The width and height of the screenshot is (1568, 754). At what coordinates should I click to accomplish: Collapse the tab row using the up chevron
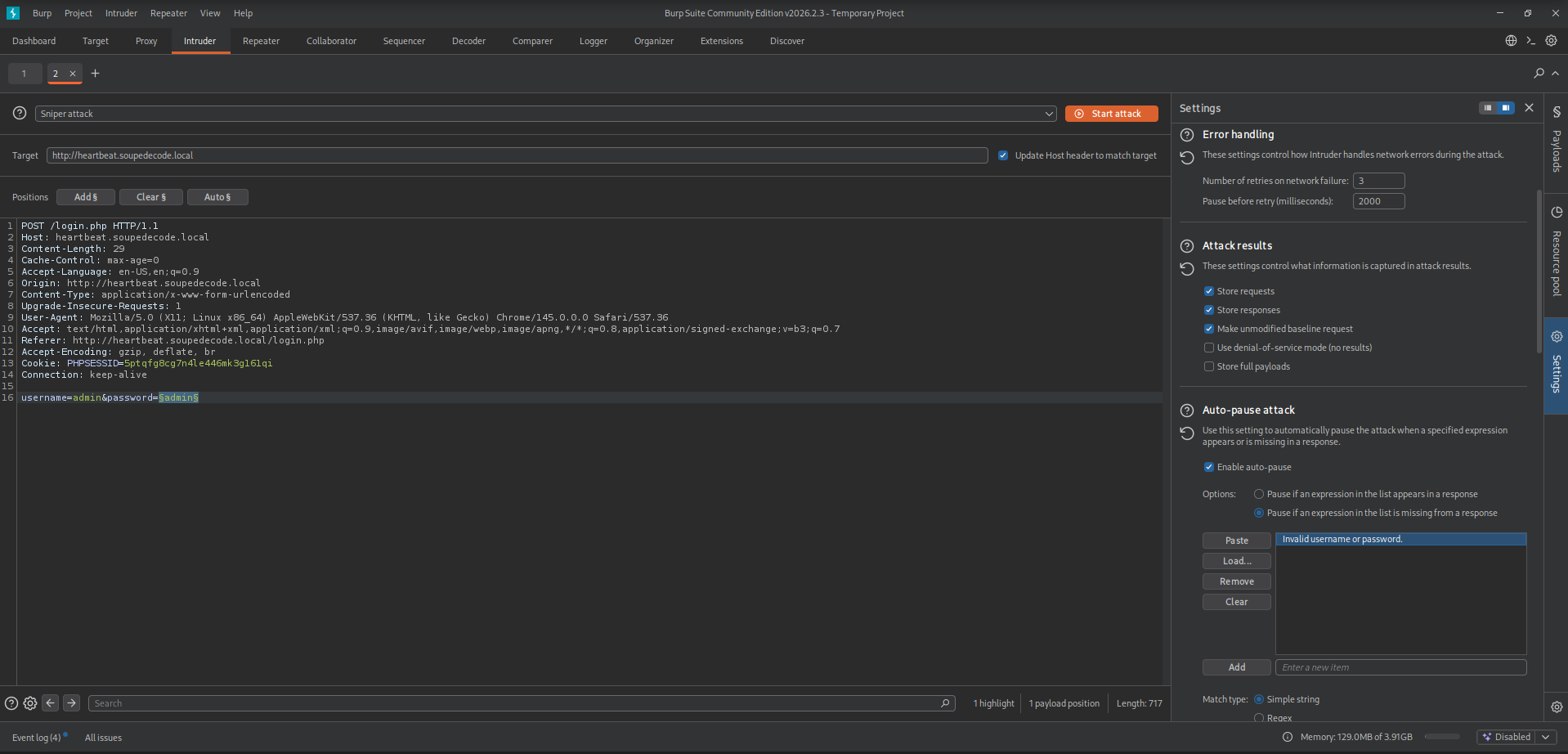[1555, 74]
